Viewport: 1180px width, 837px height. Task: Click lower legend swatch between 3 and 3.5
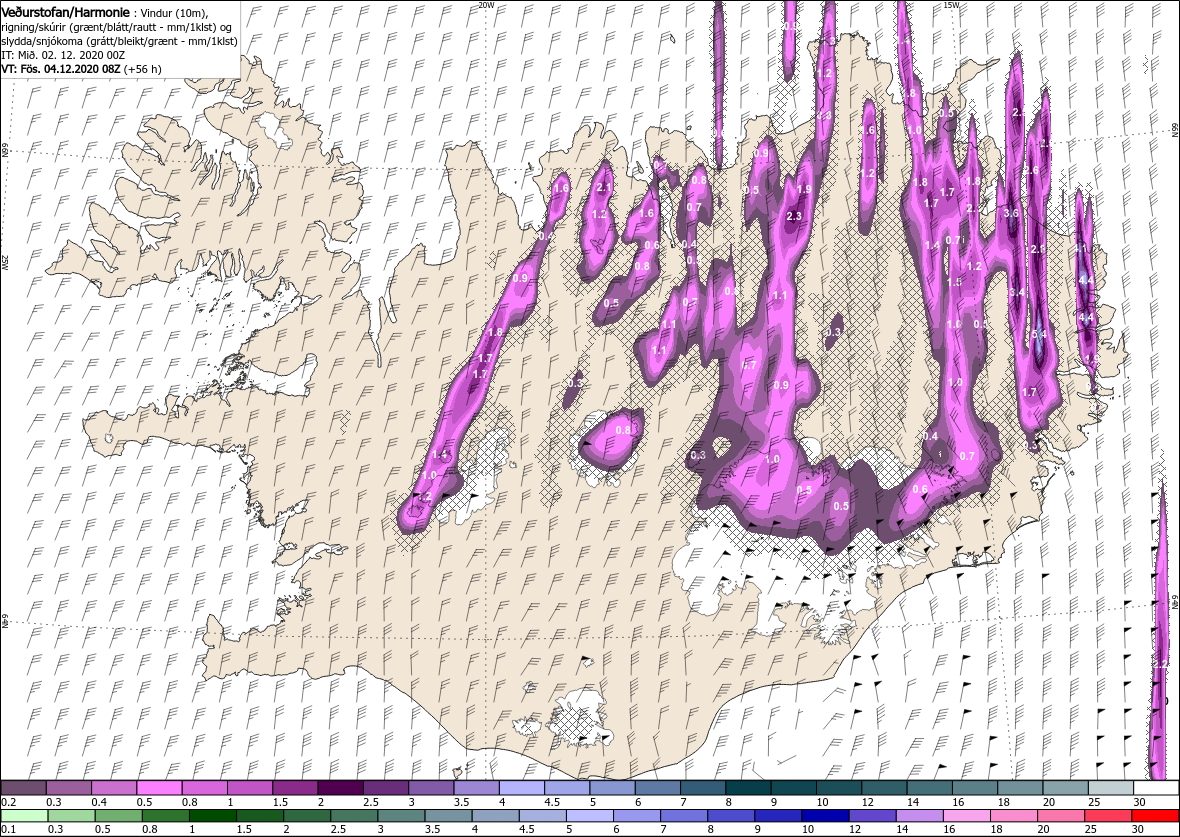click(401, 816)
